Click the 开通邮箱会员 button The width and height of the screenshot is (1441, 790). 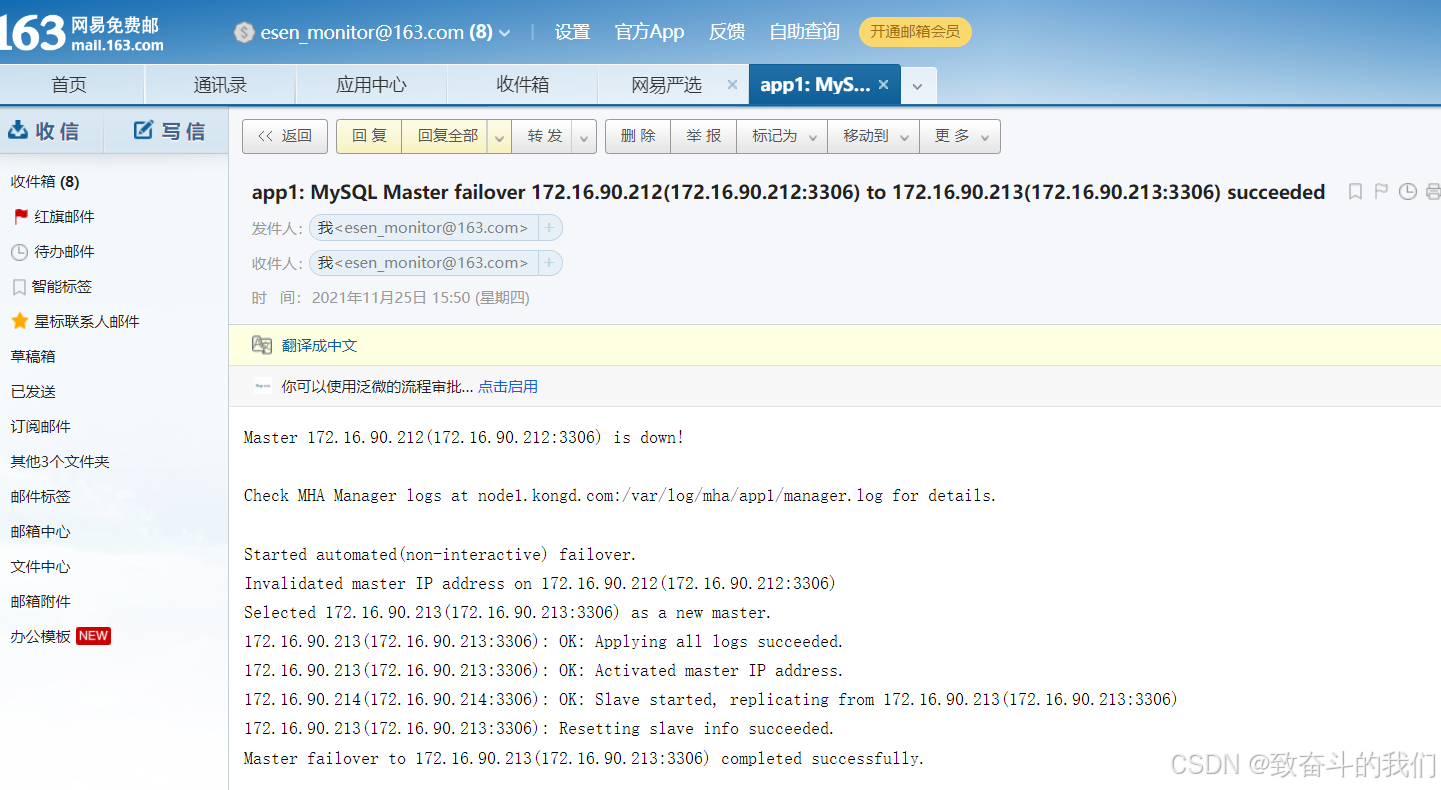click(915, 32)
